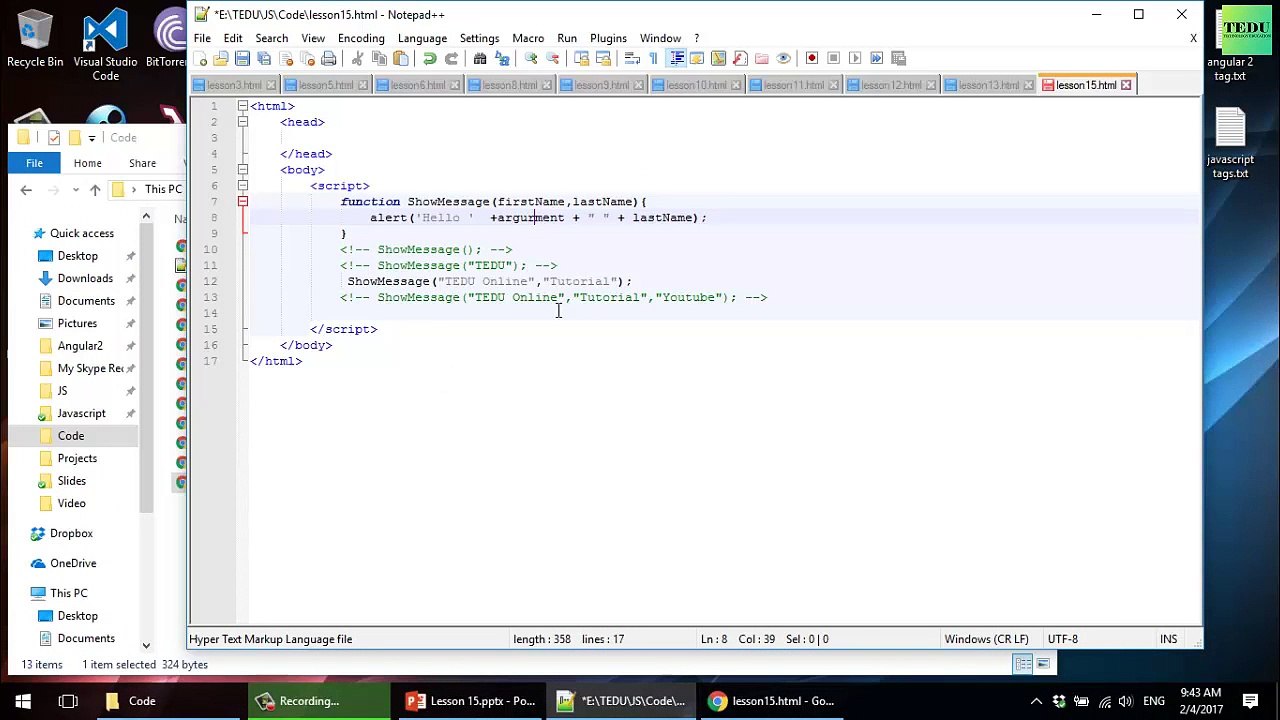Click the Replace toolbar icon
Screen dimensions: 1280x720
coord(501,59)
